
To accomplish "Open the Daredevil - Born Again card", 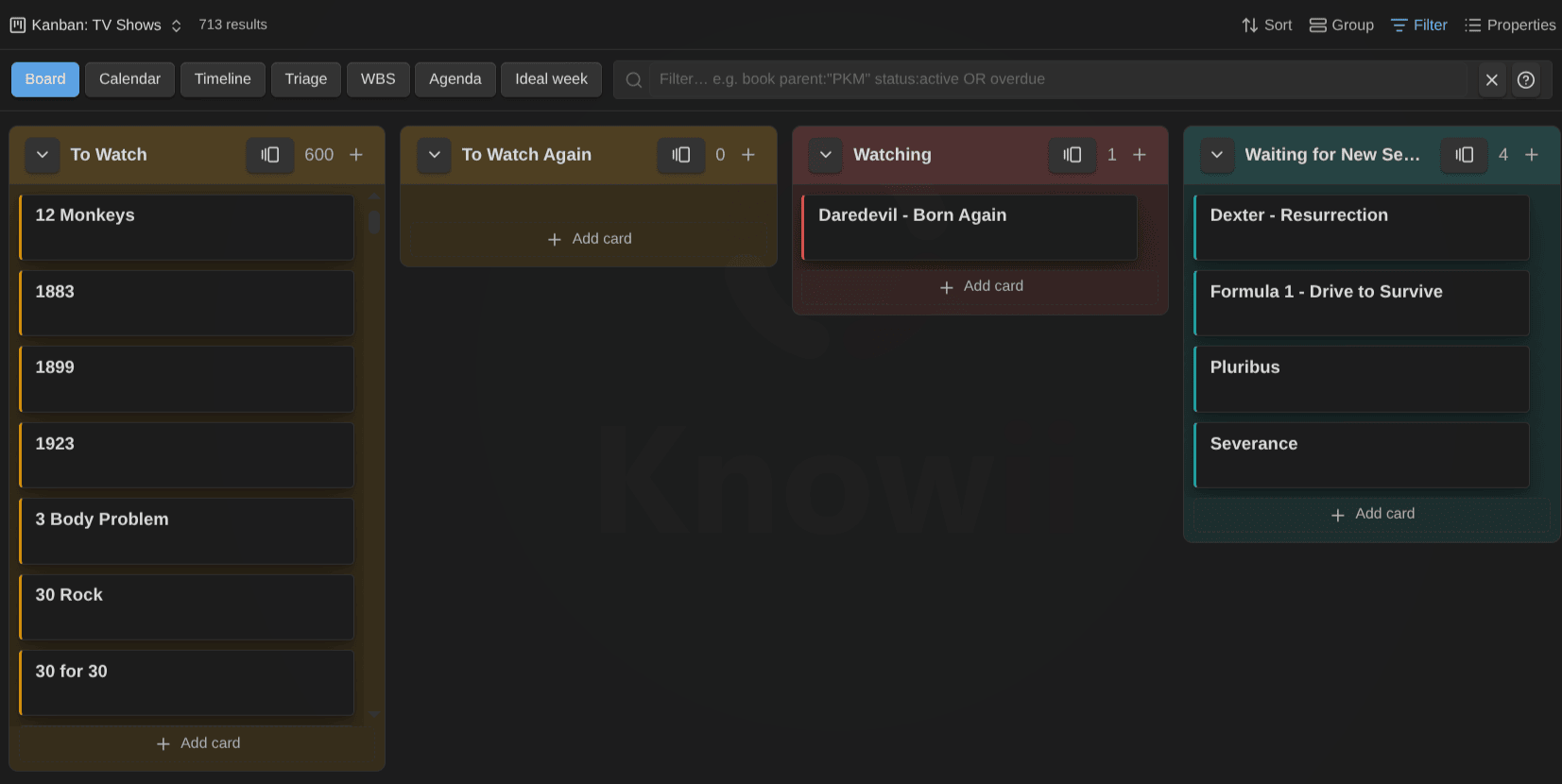I will [x=970, y=228].
